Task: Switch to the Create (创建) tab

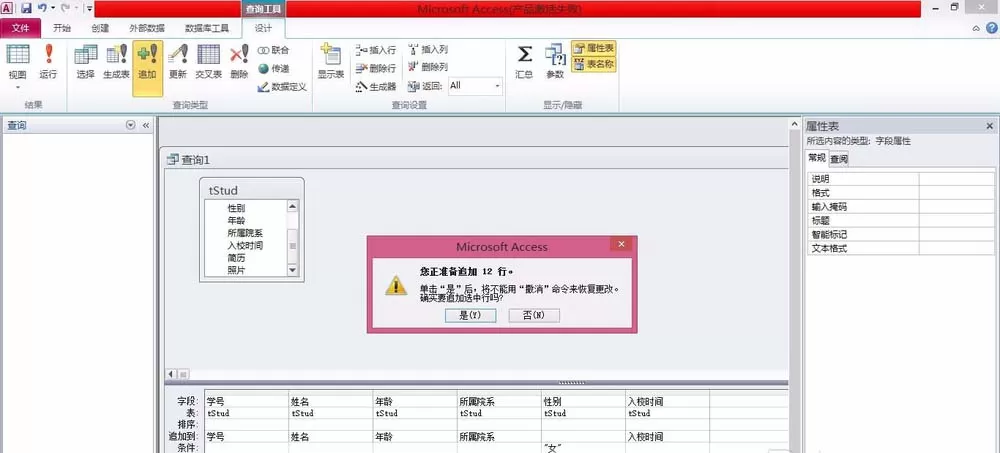Action: [100, 28]
